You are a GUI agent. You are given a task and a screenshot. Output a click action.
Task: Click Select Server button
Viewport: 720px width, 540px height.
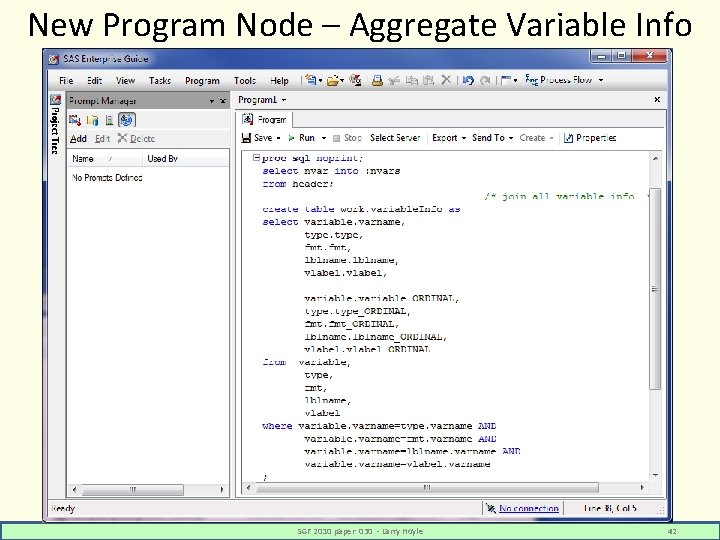(395, 138)
